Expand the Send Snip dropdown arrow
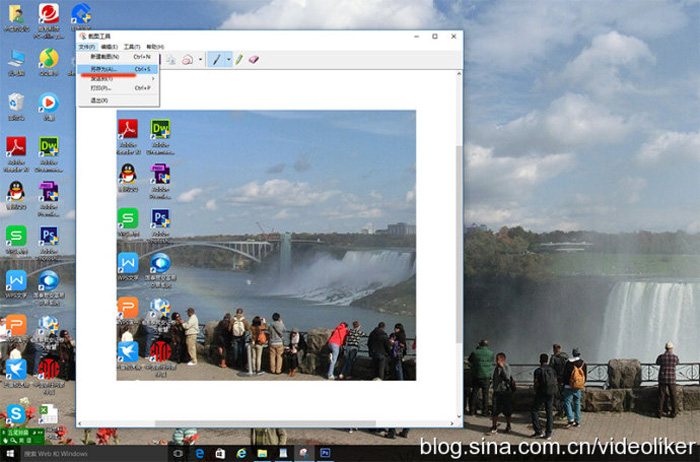 (x=200, y=60)
